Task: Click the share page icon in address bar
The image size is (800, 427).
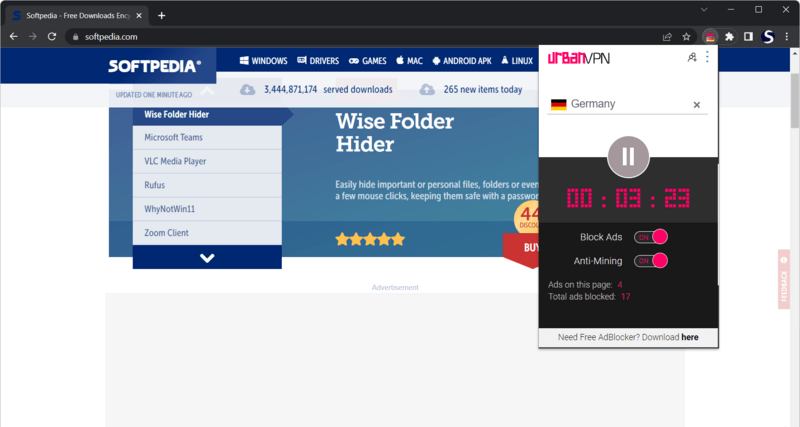Action: click(x=667, y=37)
